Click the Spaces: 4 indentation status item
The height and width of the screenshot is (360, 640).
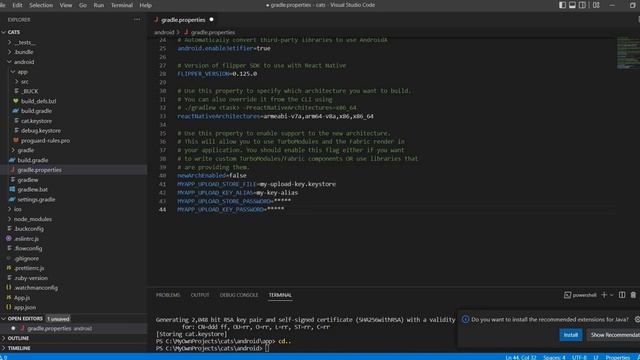click(x=554, y=358)
